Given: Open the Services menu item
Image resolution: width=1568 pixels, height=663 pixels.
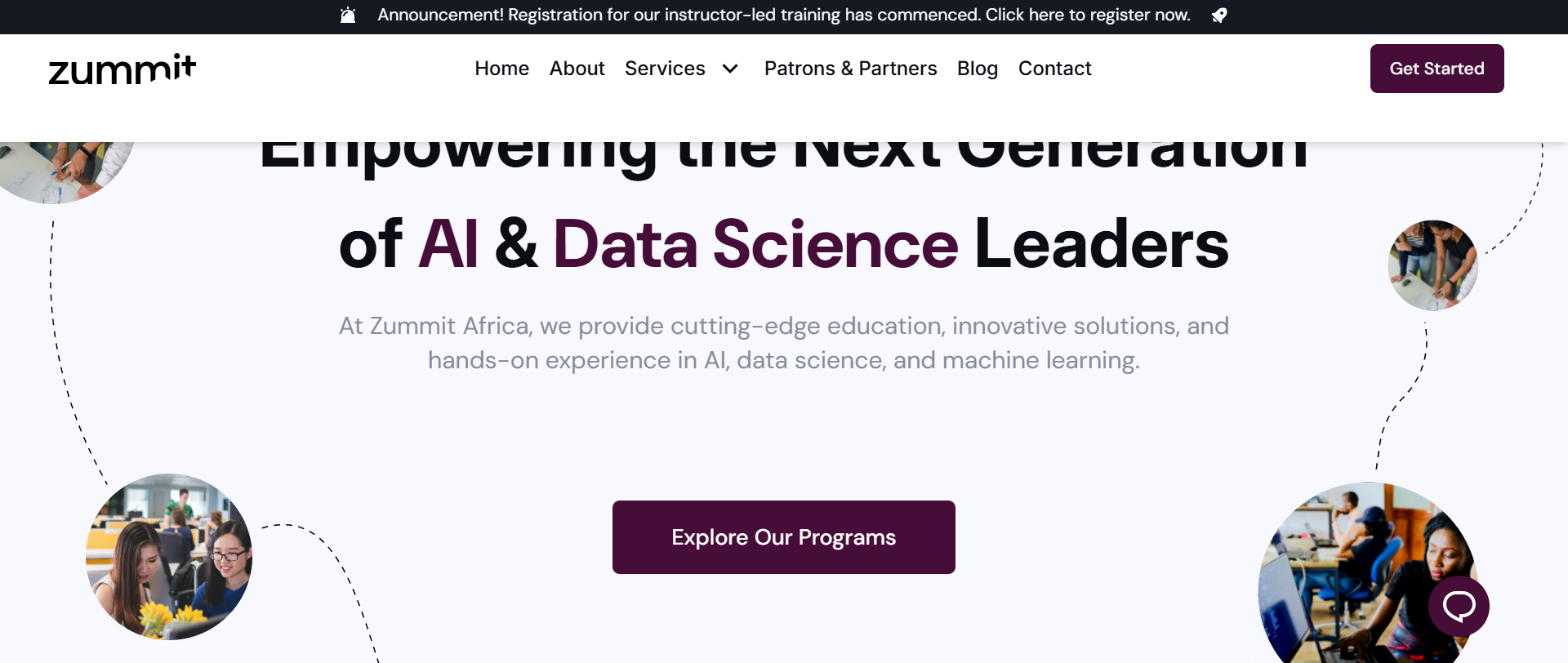Looking at the screenshot, I should pos(665,69).
